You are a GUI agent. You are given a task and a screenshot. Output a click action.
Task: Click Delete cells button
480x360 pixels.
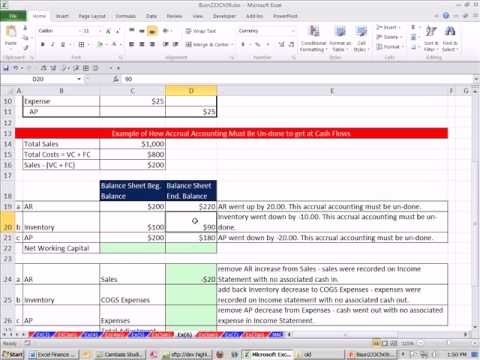coord(389,37)
